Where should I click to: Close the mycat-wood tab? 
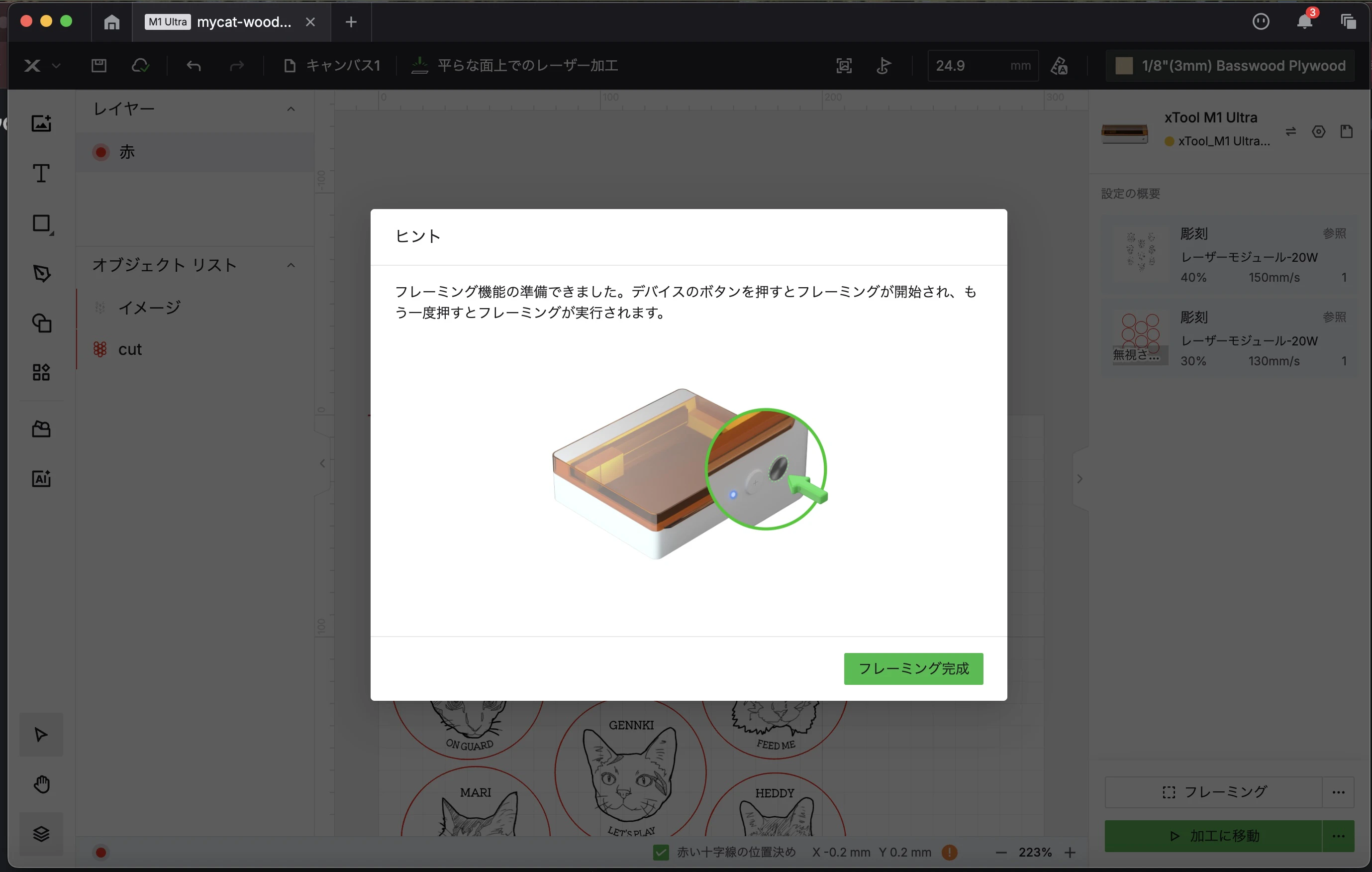coord(310,22)
